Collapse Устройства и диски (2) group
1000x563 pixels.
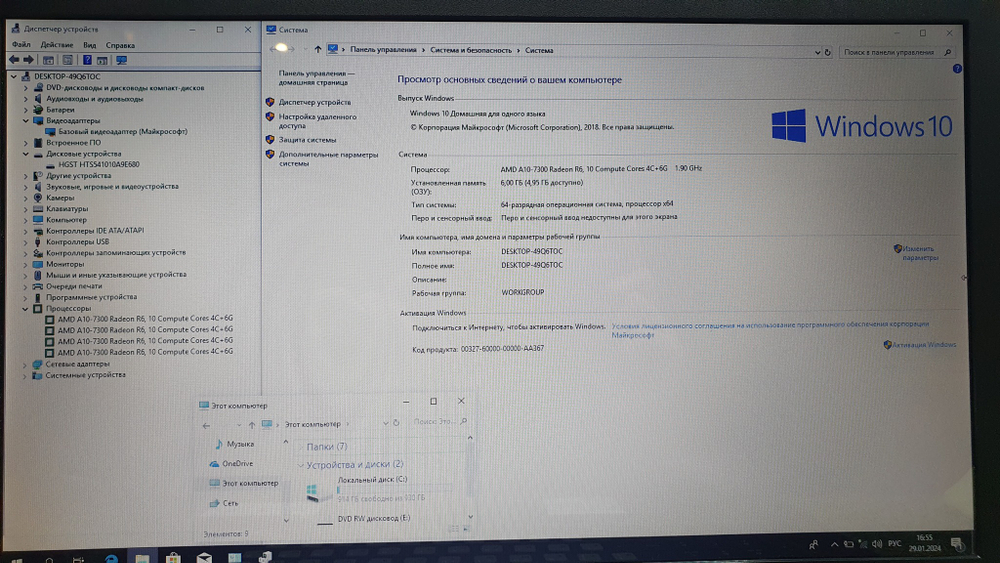pyautogui.click(x=300, y=465)
